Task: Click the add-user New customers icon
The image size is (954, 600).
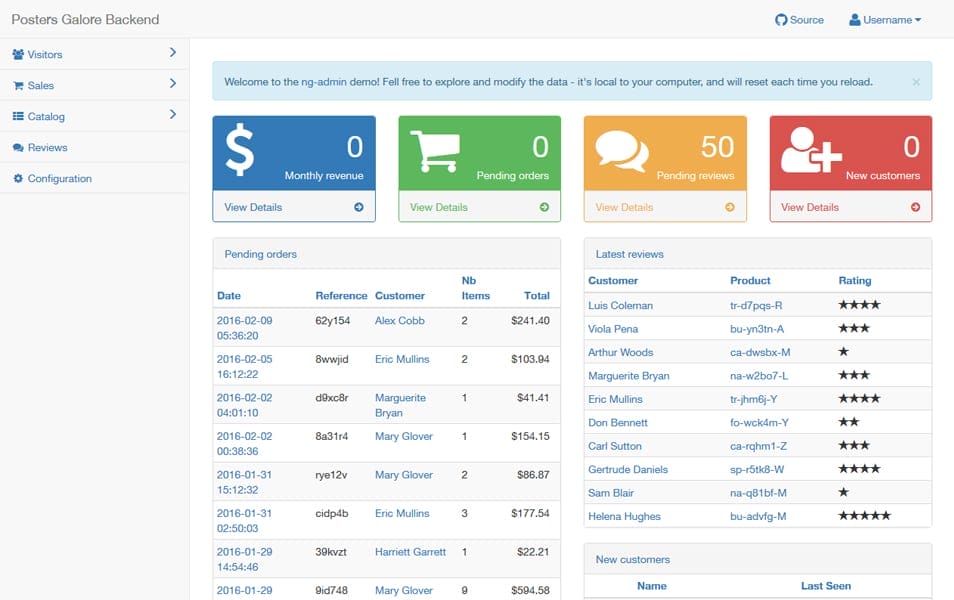Action: (x=811, y=151)
